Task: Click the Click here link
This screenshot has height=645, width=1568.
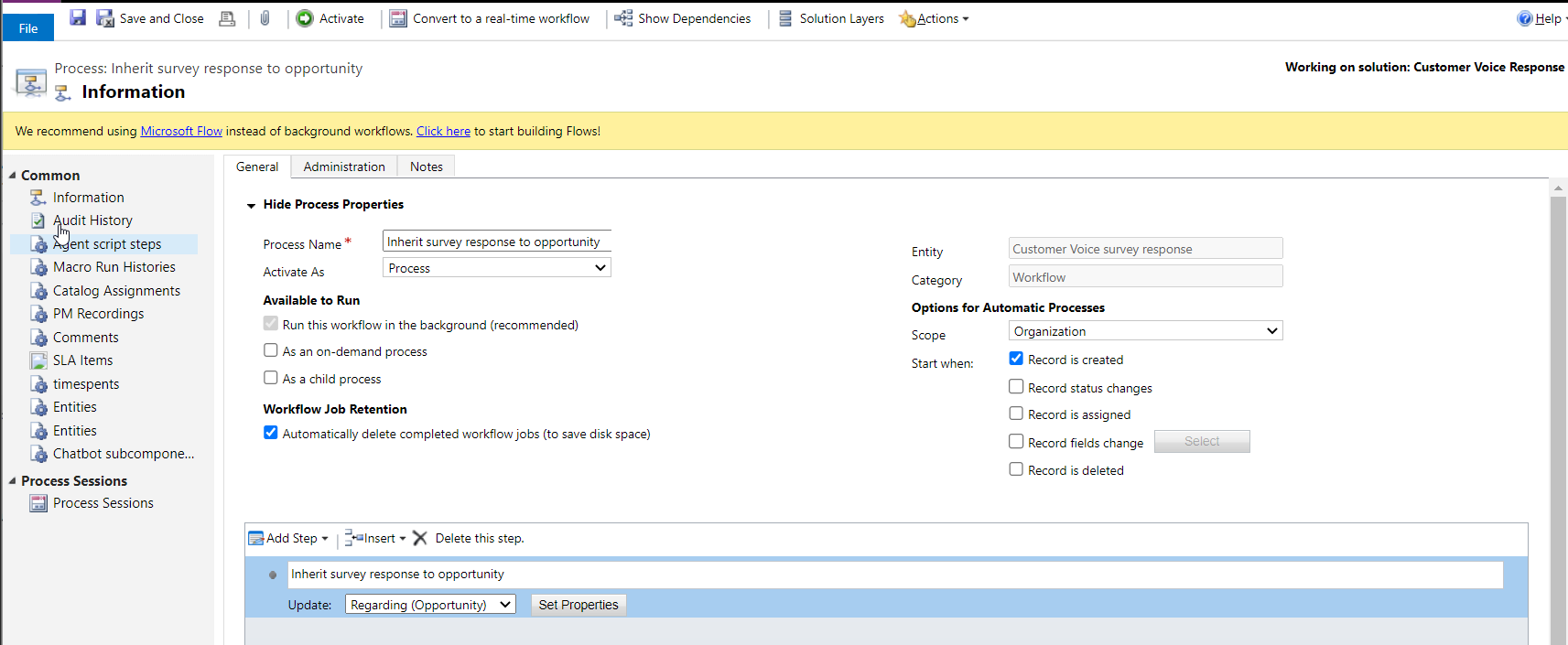Action: click(443, 131)
